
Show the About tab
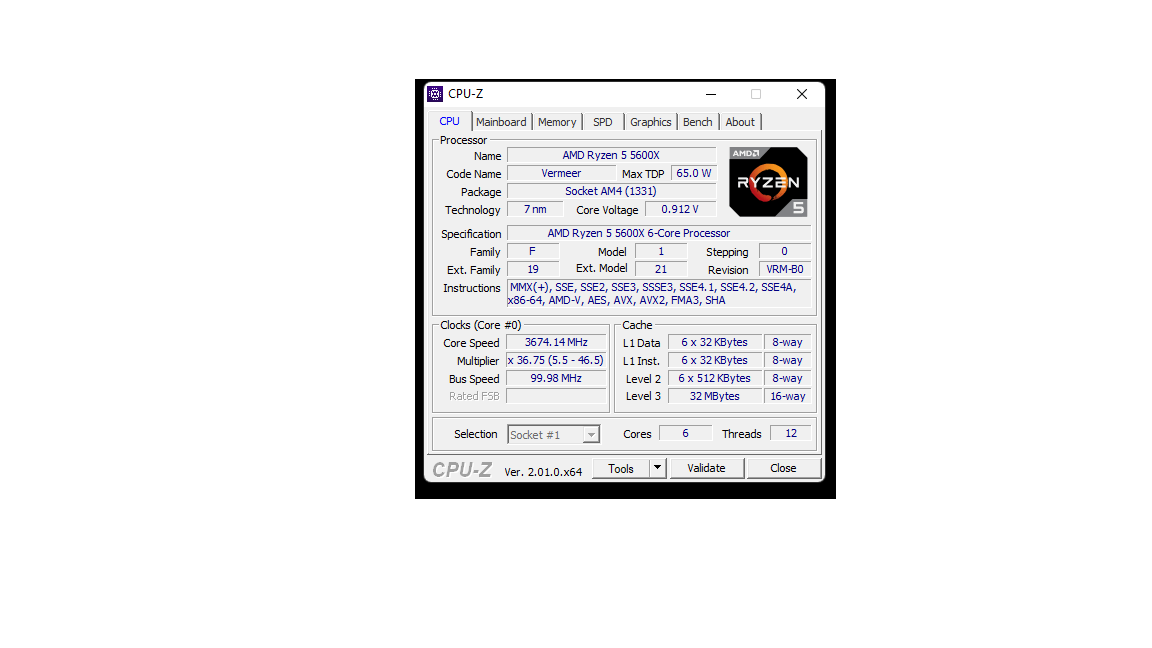[x=740, y=122]
